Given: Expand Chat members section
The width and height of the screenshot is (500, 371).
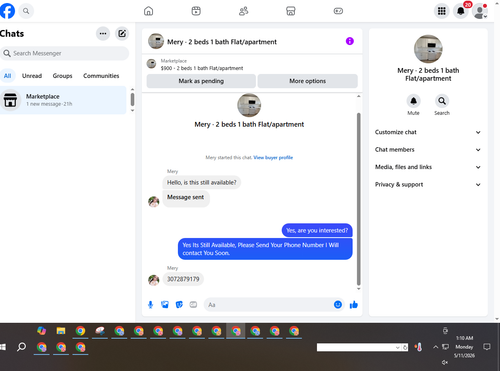Looking at the screenshot, I should [428, 150].
